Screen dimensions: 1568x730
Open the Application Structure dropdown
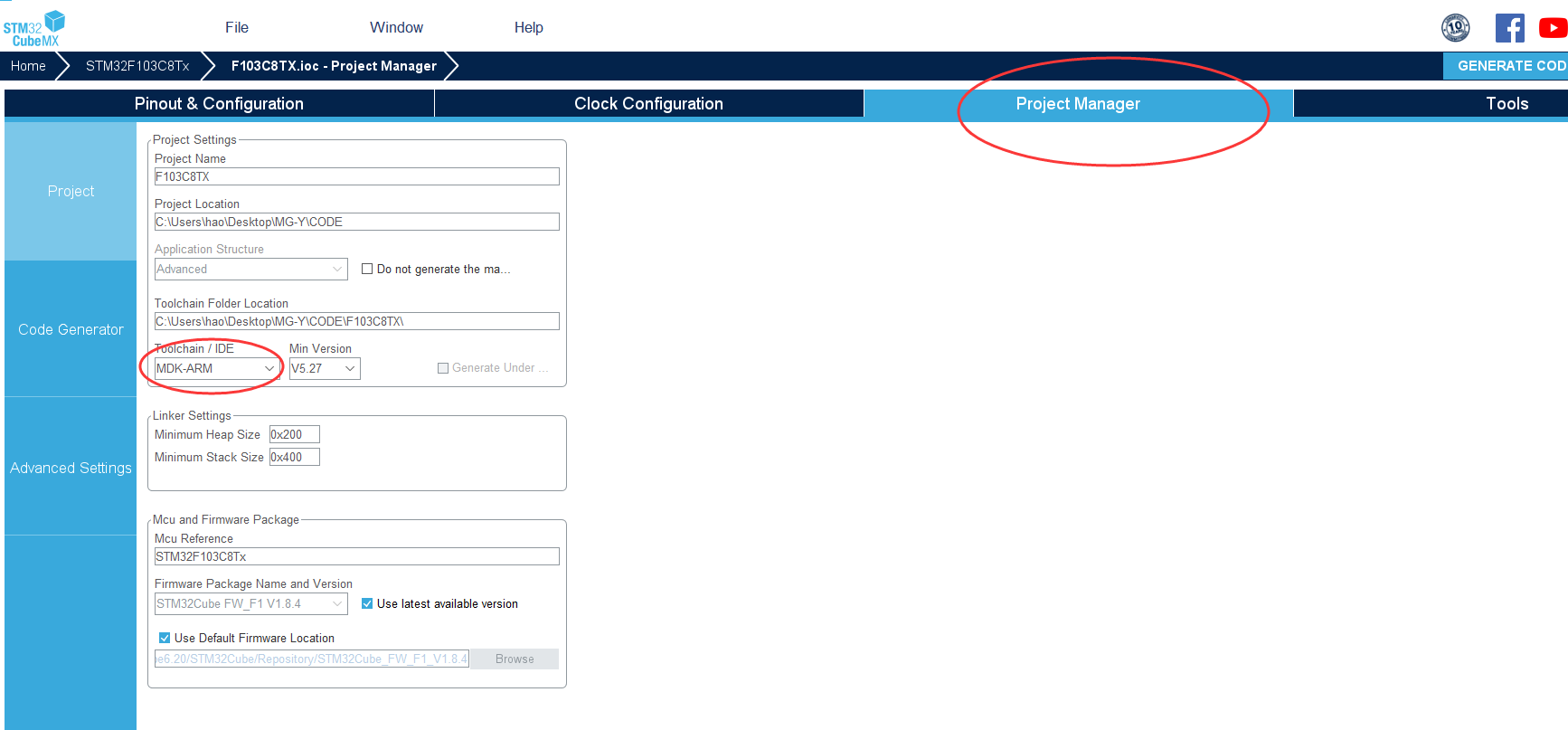[251, 269]
